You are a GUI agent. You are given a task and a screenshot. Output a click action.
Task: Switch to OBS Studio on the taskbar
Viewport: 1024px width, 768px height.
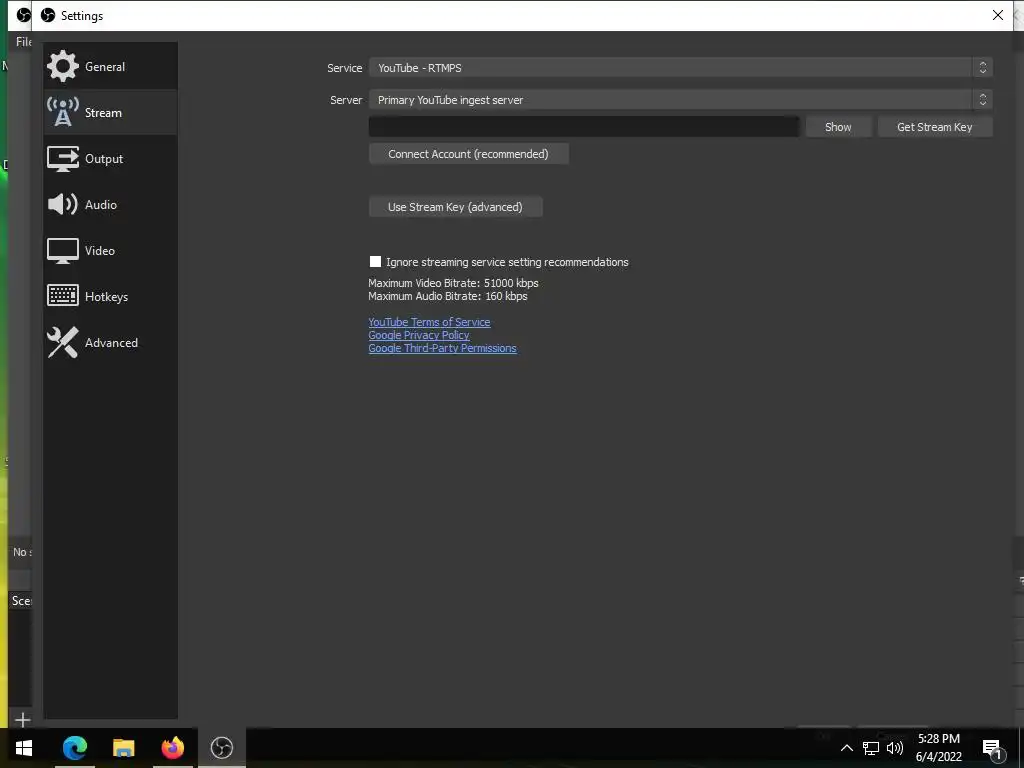(x=221, y=748)
